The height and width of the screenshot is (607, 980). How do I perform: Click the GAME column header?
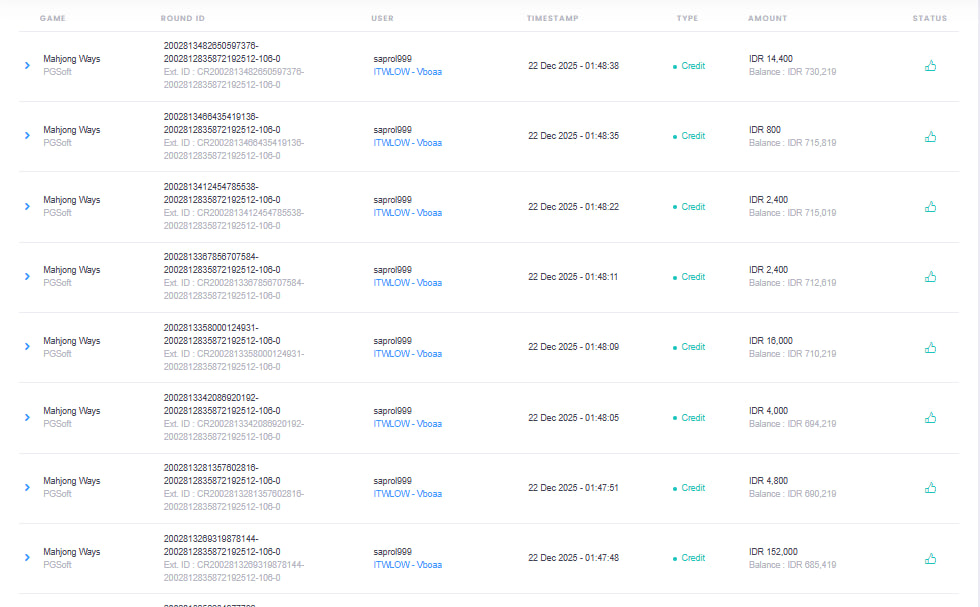52,18
